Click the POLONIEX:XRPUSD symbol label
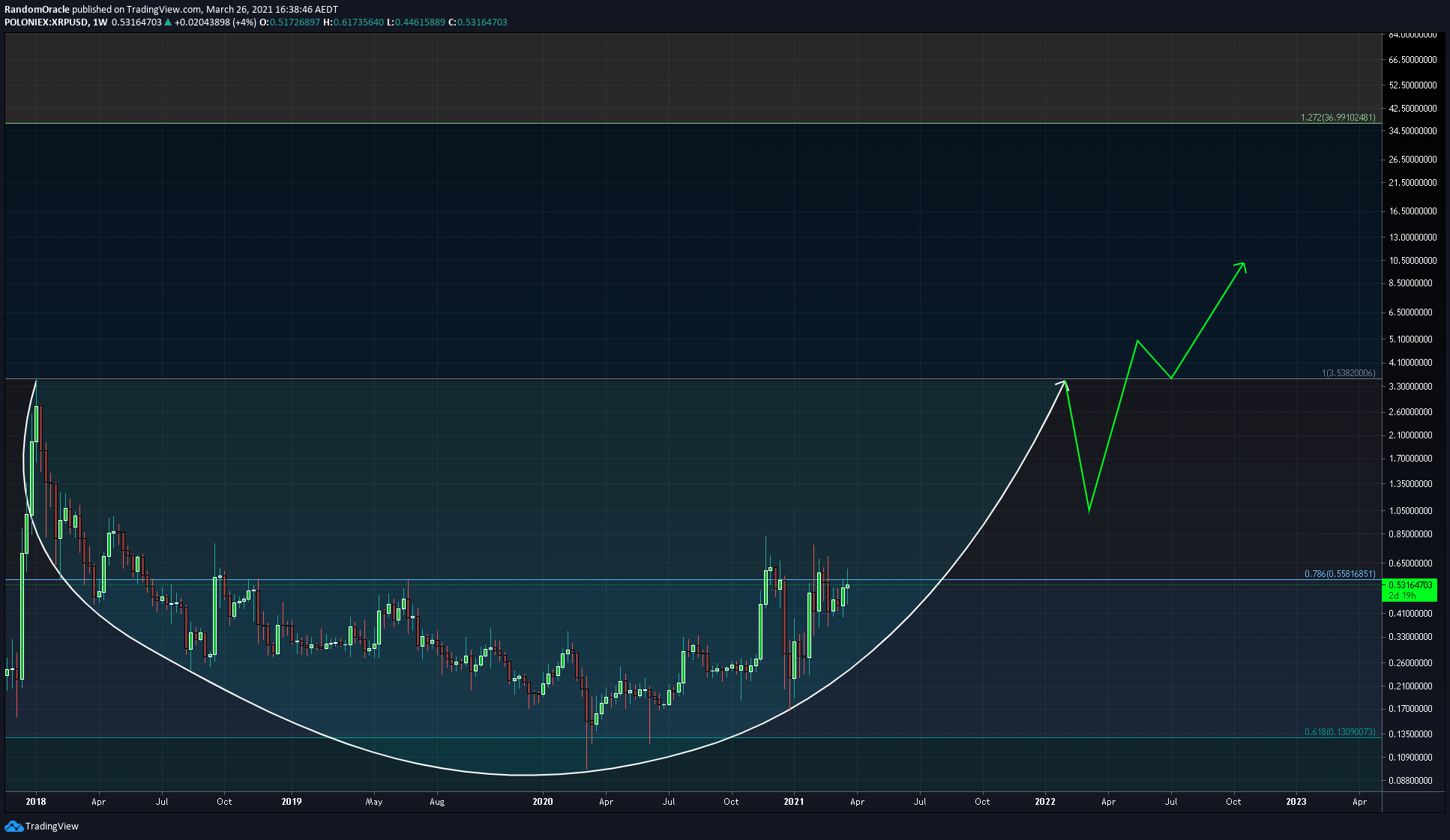Image resolution: width=1450 pixels, height=840 pixels. (x=46, y=22)
